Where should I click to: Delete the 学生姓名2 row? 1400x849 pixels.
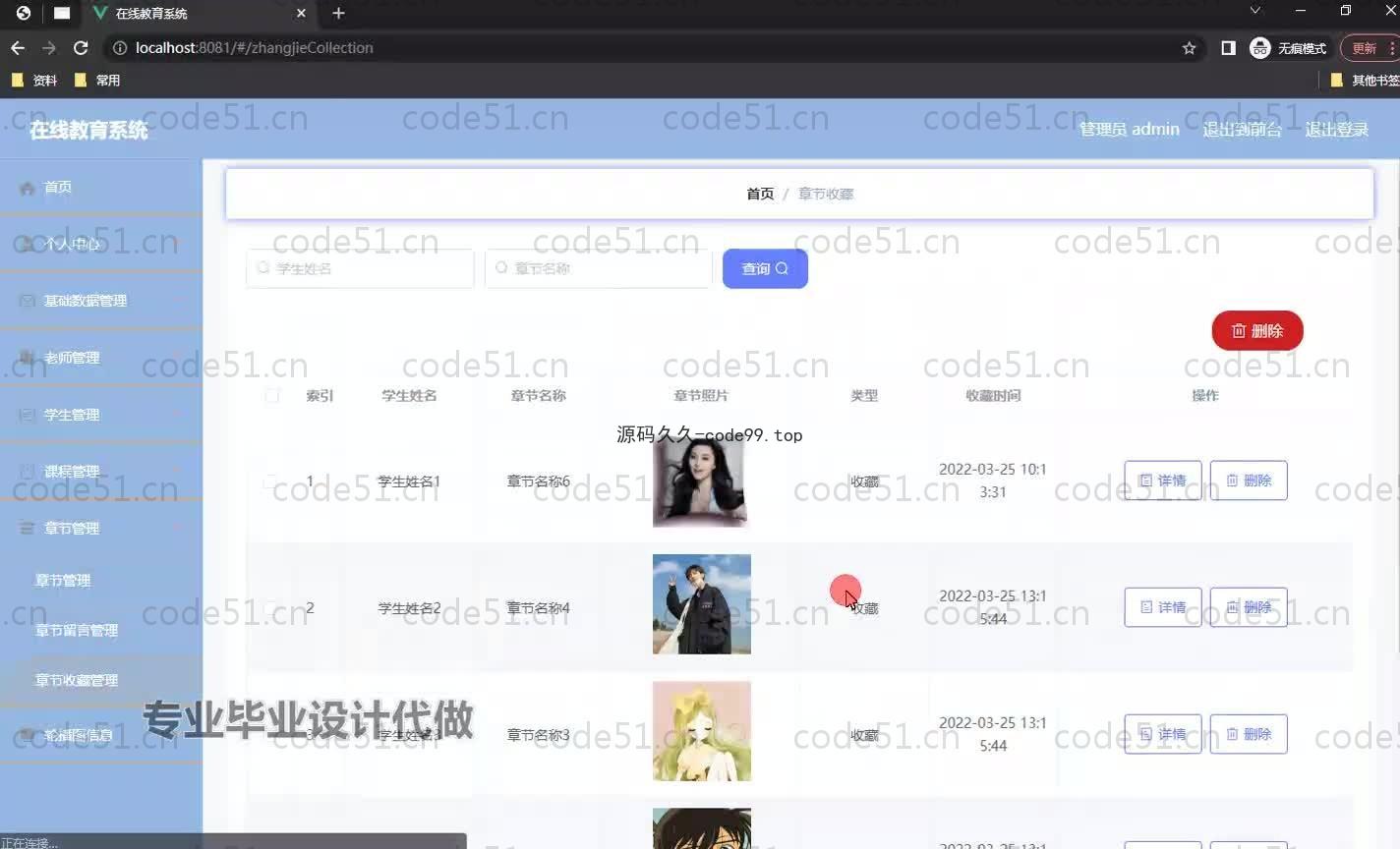coord(1249,607)
